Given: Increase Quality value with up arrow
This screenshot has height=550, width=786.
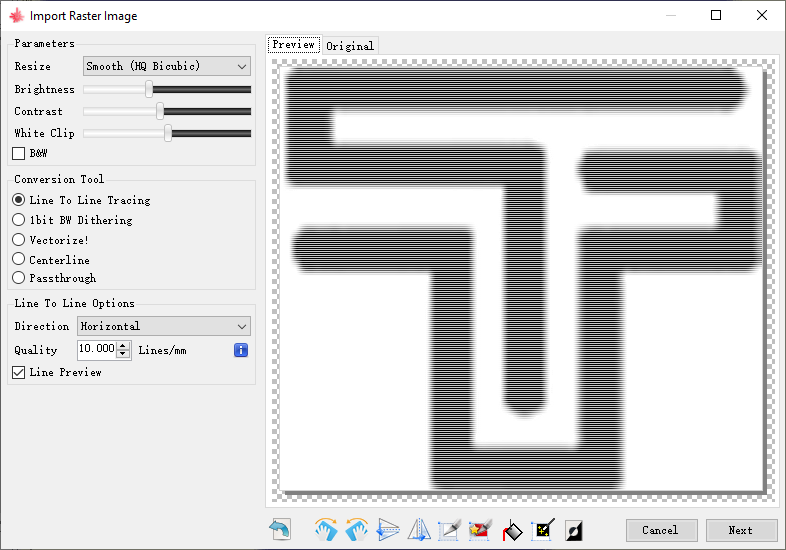Looking at the screenshot, I should coord(123,345).
